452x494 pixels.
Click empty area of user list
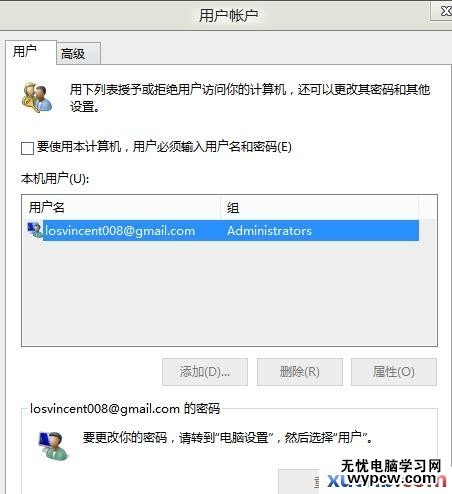pyautogui.click(x=229, y=293)
